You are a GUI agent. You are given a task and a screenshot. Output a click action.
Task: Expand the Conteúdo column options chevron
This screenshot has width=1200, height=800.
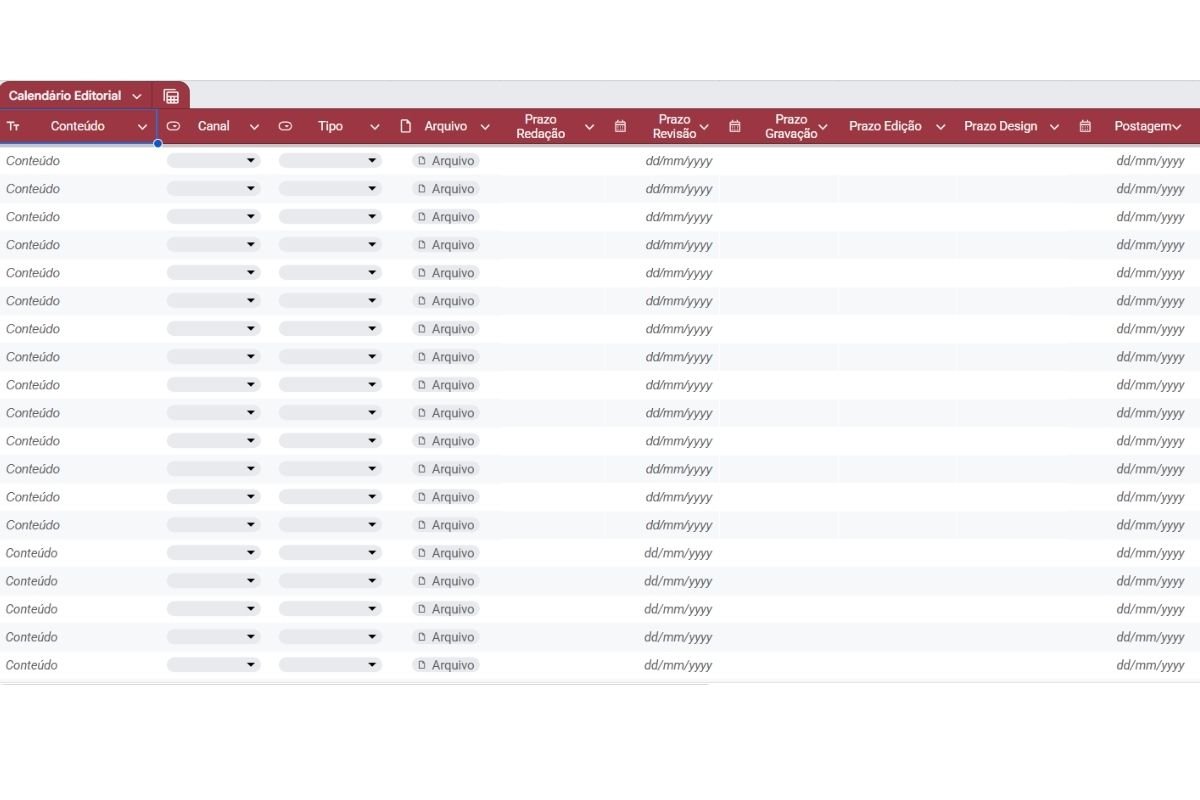(142, 127)
